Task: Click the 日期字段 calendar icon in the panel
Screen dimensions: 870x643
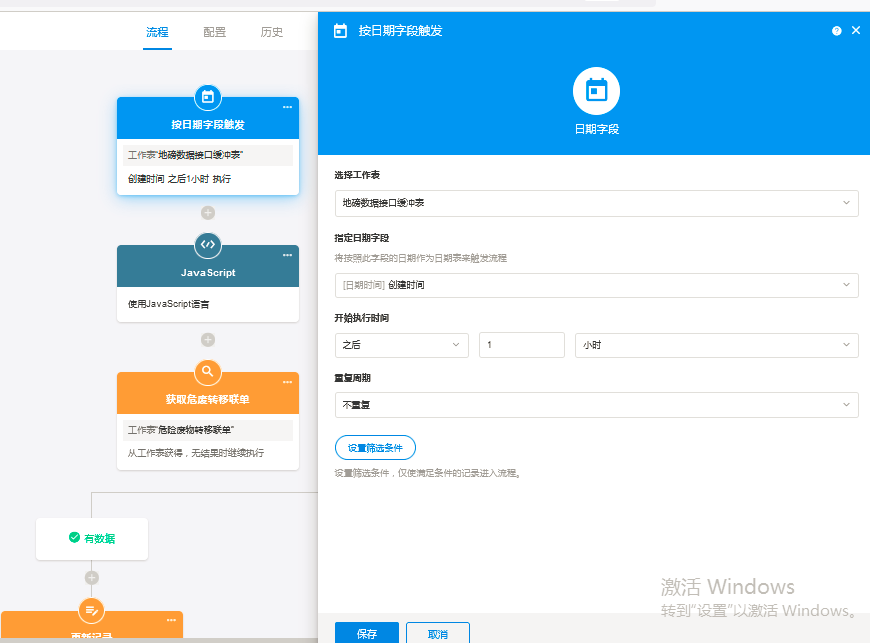Action: tap(596, 88)
